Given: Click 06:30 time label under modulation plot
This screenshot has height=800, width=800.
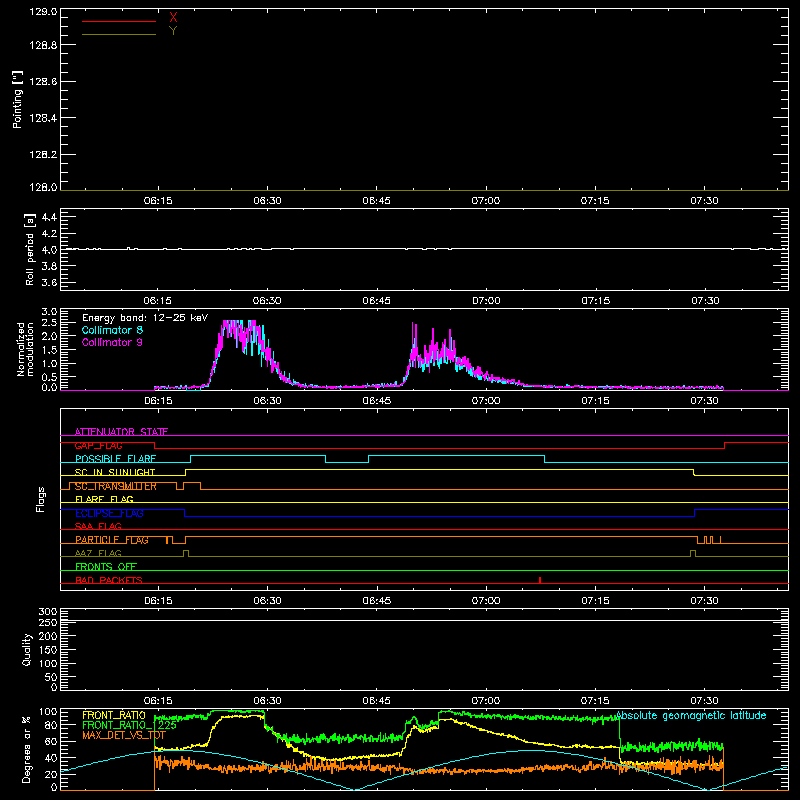Looking at the screenshot, I should point(267,401).
